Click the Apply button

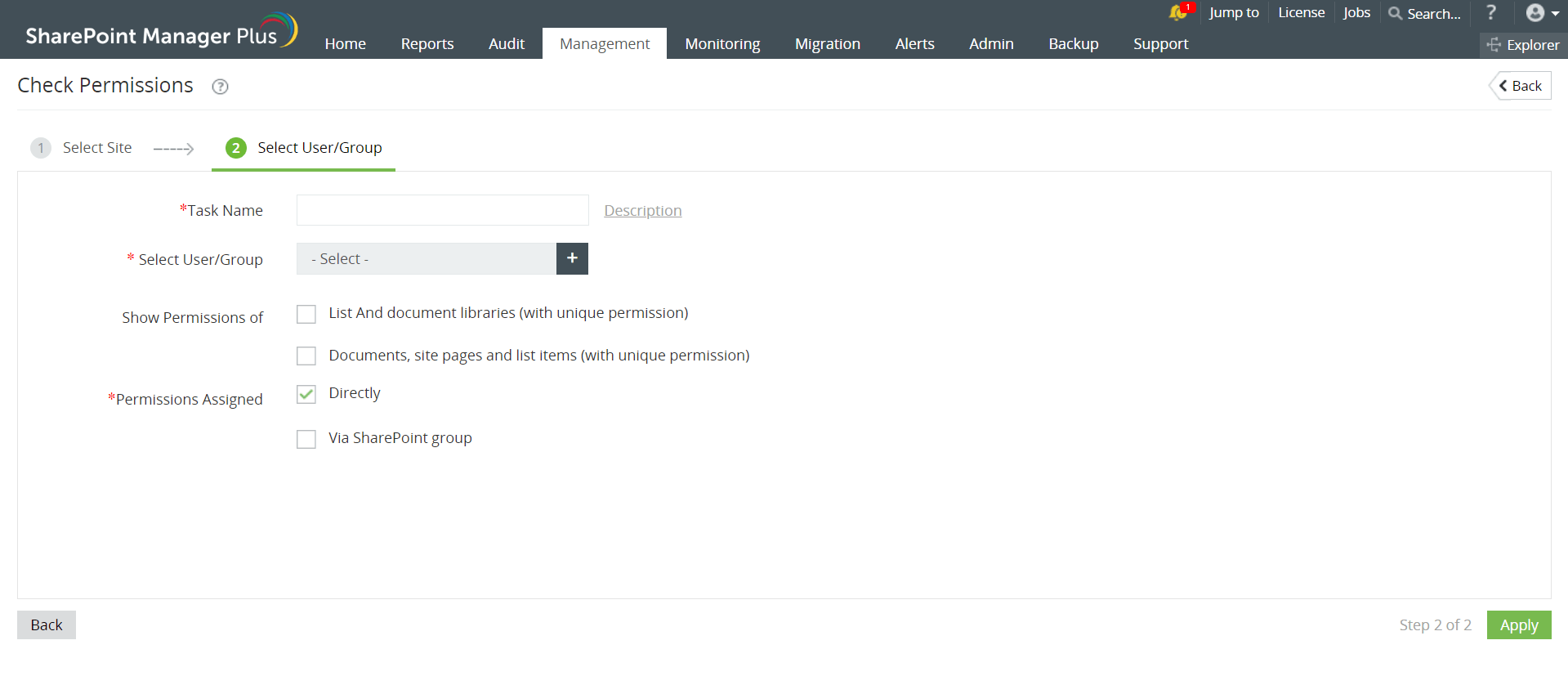(1519, 625)
